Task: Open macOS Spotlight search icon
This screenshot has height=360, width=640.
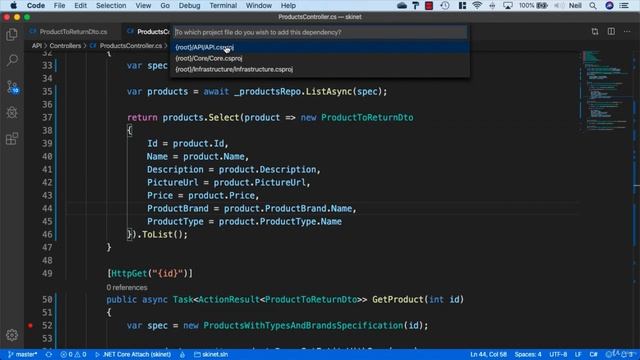Action: point(593,5)
